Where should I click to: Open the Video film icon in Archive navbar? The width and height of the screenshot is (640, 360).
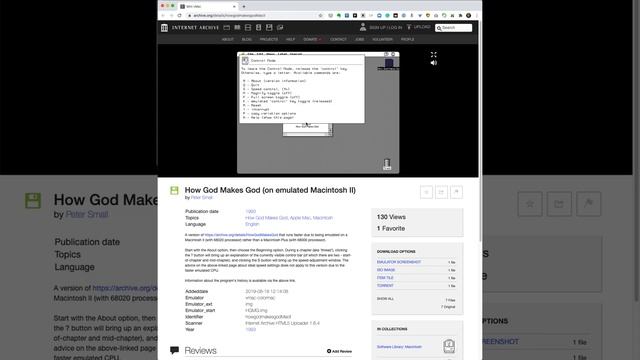click(x=248, y=27)
